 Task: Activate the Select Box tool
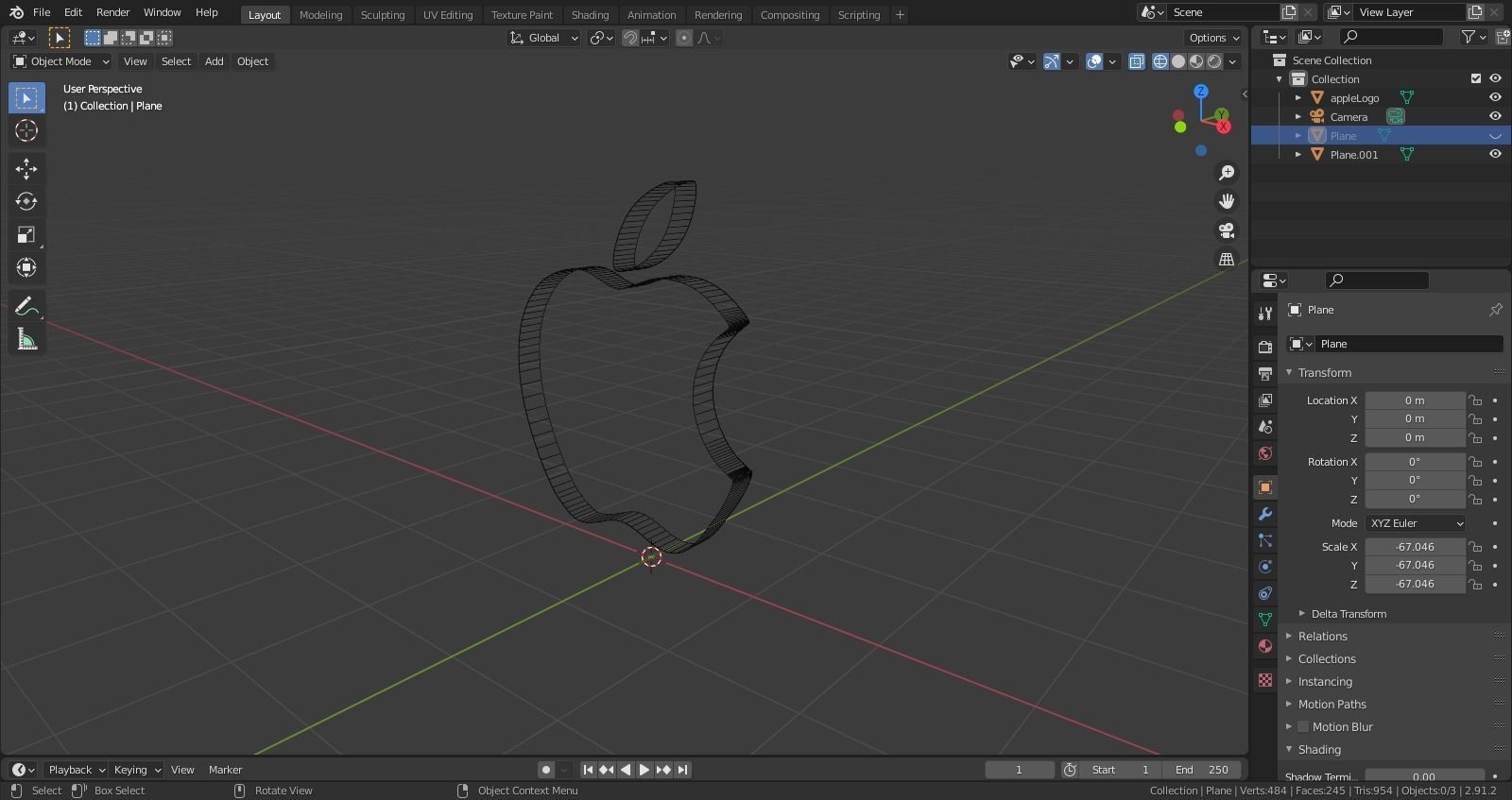click(x=26, y=98)
